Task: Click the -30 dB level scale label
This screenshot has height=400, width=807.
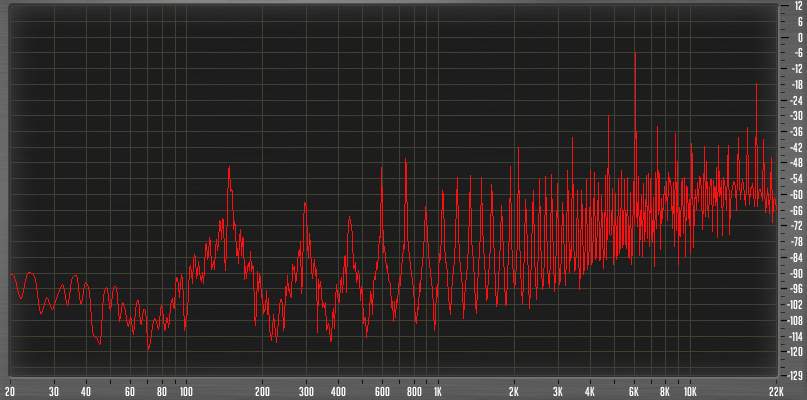Action: tap(796, 116)
